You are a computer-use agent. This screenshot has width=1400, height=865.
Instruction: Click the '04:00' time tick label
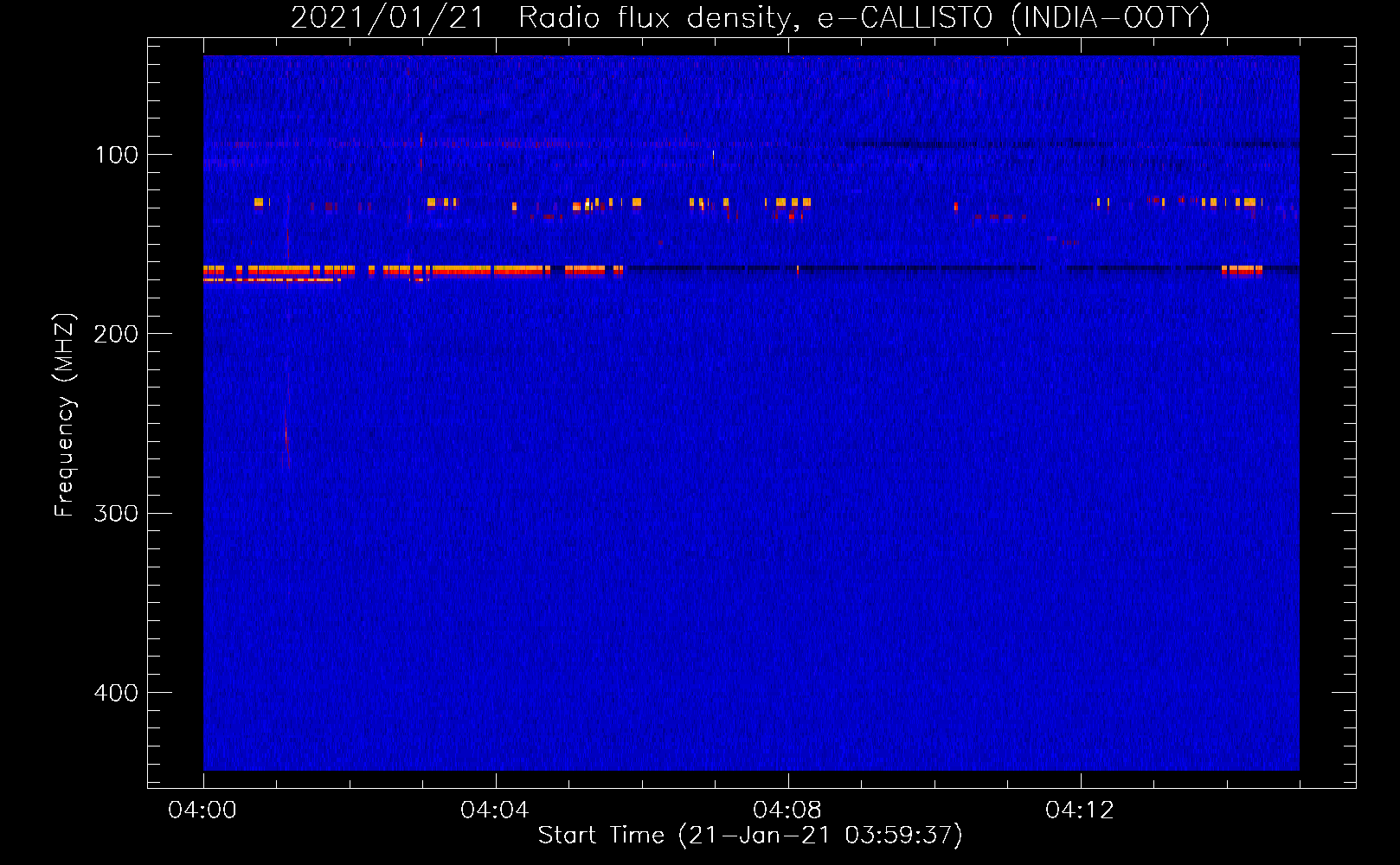(202, 810)
